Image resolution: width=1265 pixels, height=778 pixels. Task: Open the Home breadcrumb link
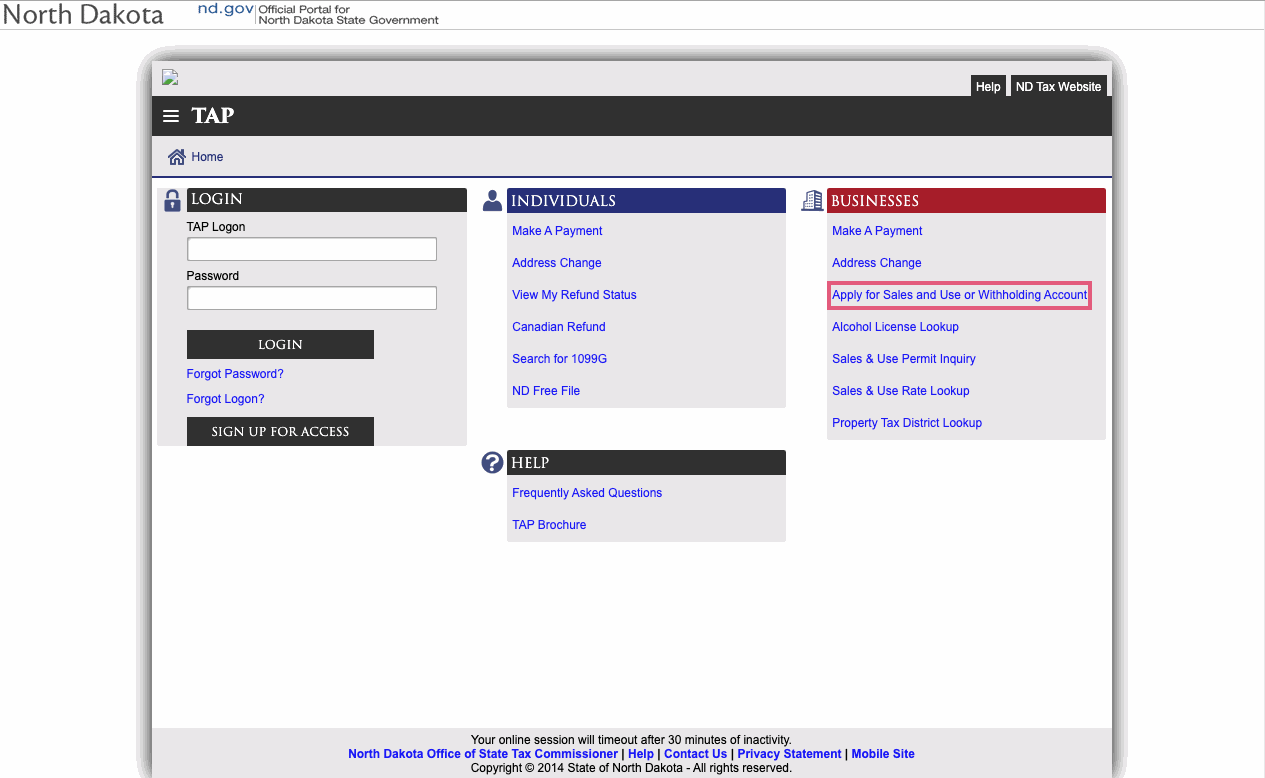pyautogui.click(x=207, y=157)
